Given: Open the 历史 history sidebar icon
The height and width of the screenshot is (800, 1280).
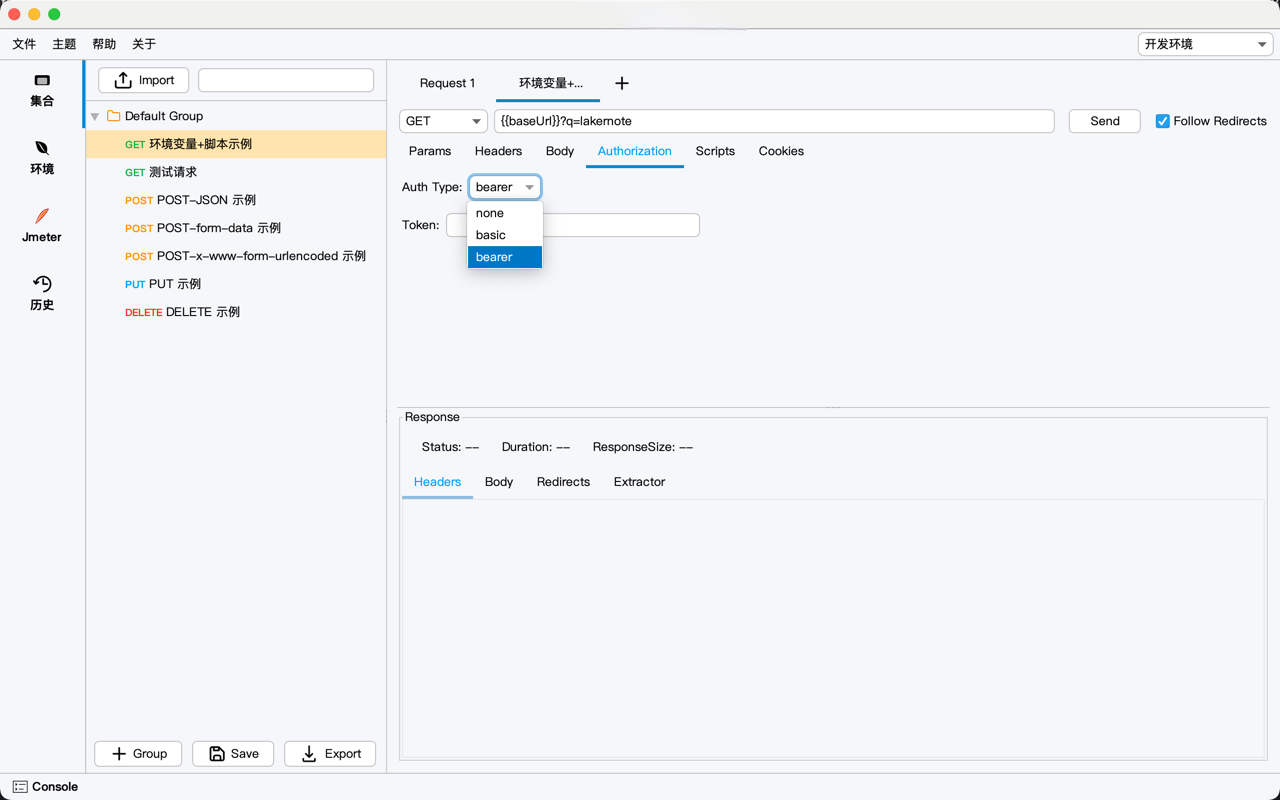Looking at the screenshot, I should (x=42, y=294).
